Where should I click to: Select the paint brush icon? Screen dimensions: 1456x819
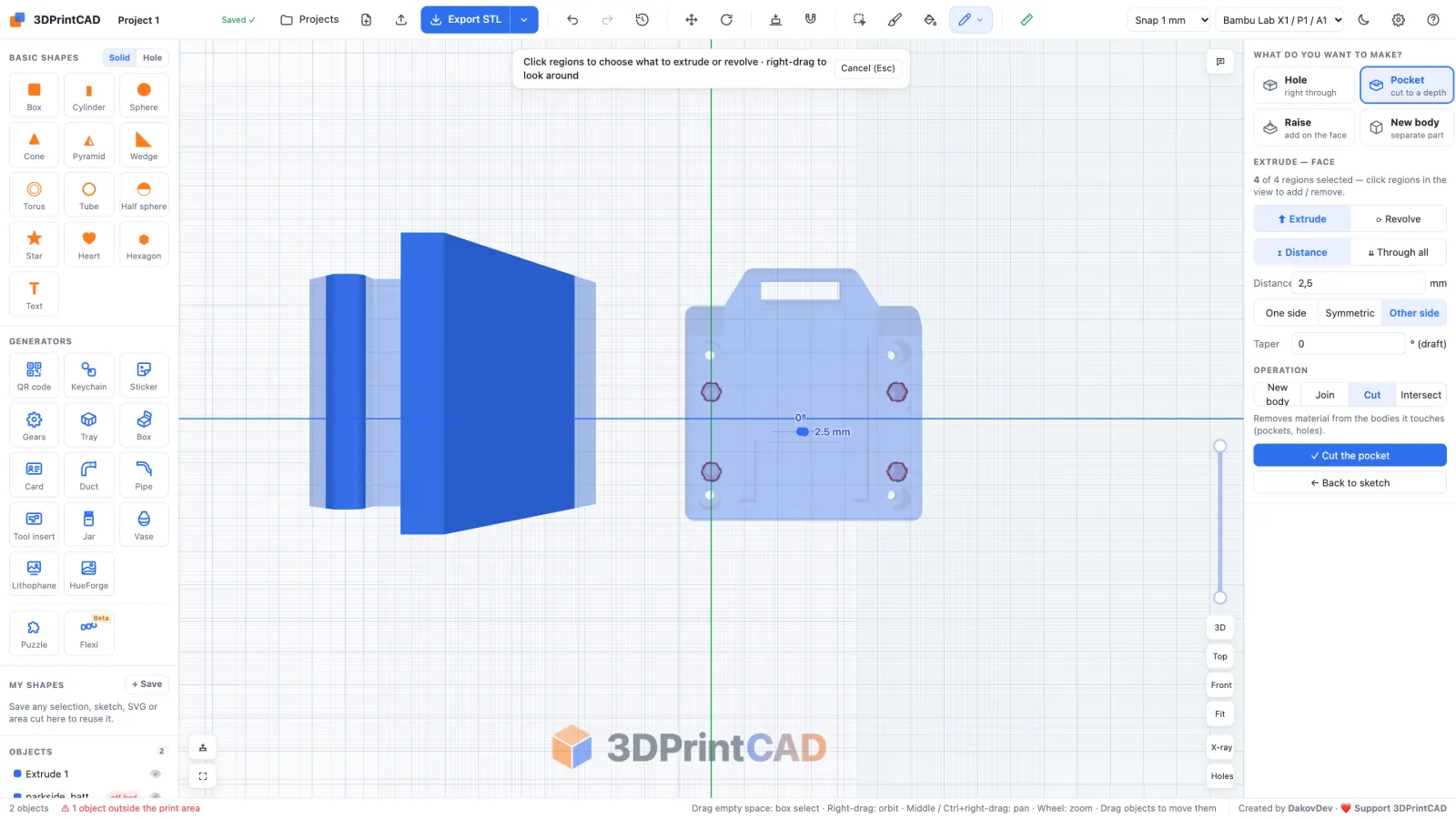[895, 19]
